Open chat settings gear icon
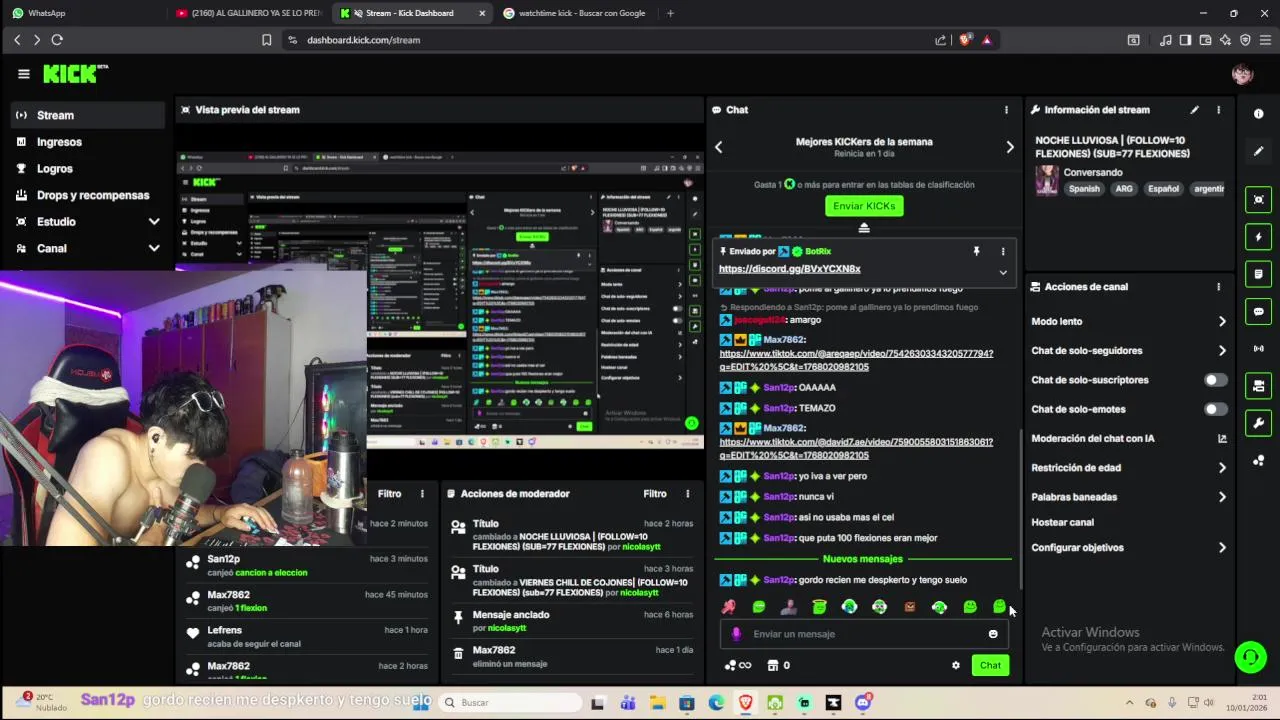1280x720 pixels. pyautogui.click(x=956, y=665)
